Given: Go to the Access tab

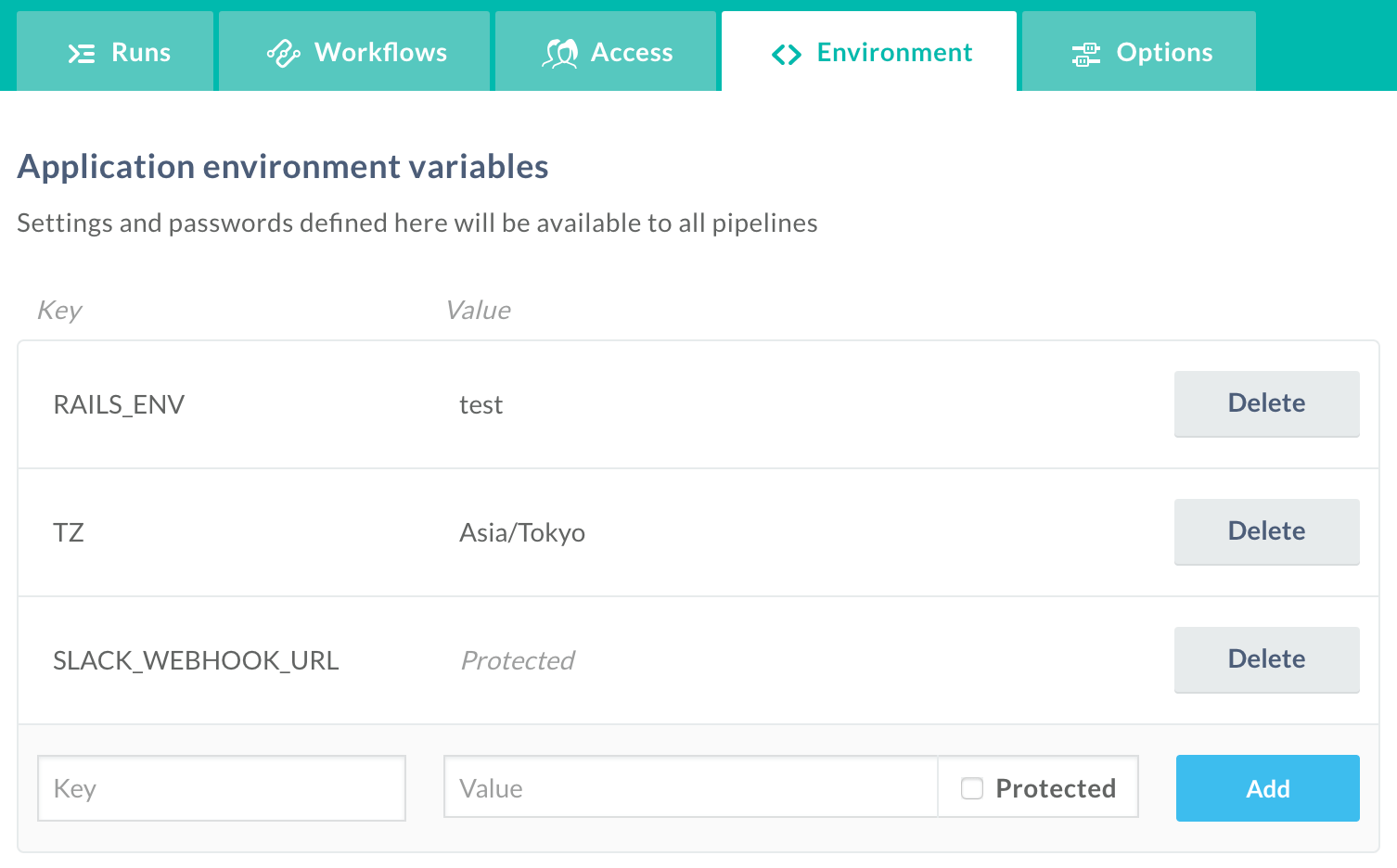Looking at the screenshot, I should [606, 51].
